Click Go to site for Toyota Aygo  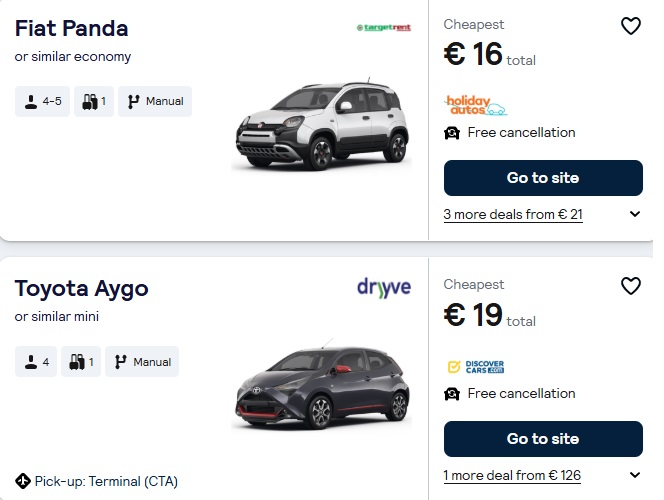coord(543,439)
